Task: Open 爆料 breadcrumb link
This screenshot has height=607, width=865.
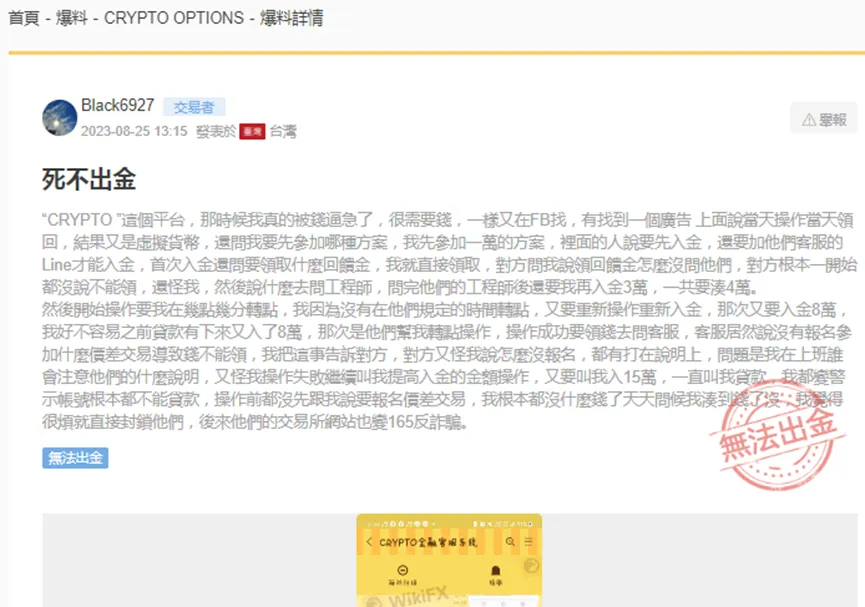Action: pos(72,18)
